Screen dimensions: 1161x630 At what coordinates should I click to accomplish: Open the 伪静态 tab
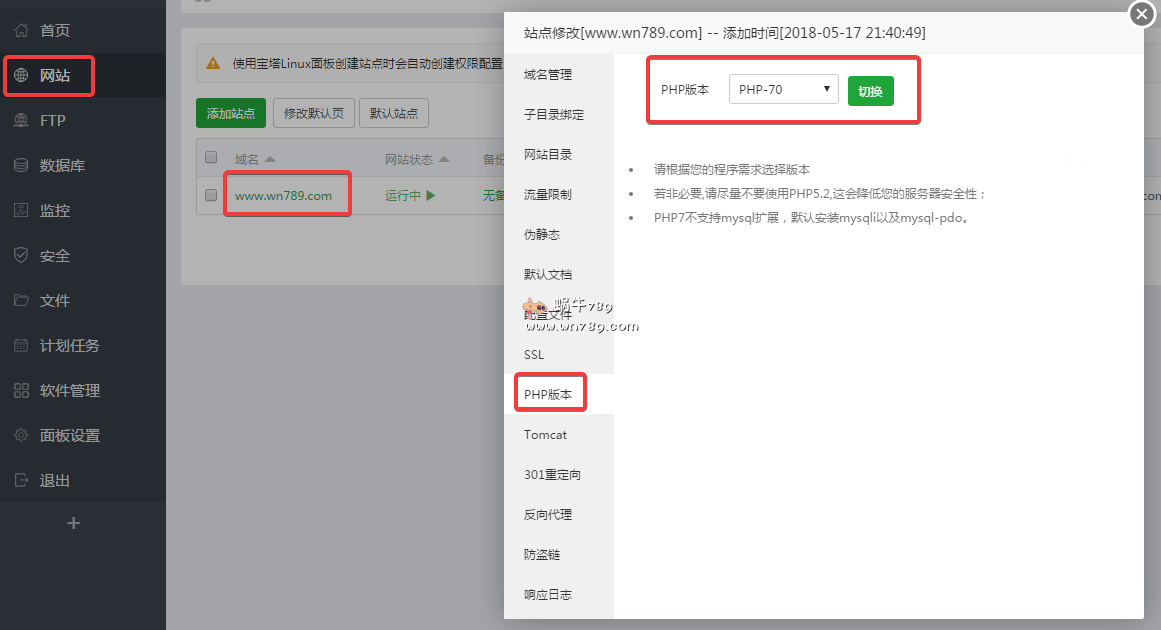542,235
